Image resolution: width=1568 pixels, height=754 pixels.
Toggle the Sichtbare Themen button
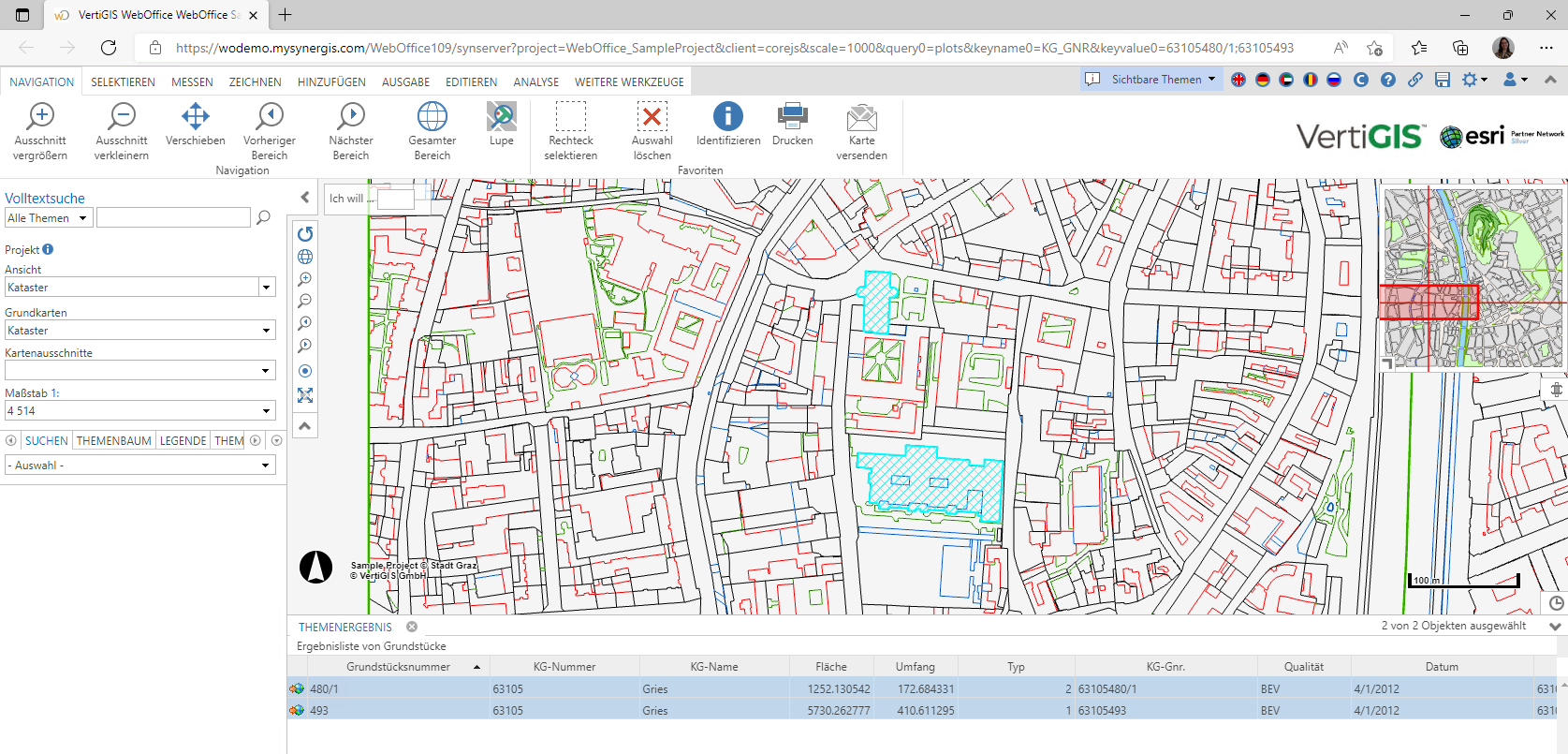[1150, 80]
